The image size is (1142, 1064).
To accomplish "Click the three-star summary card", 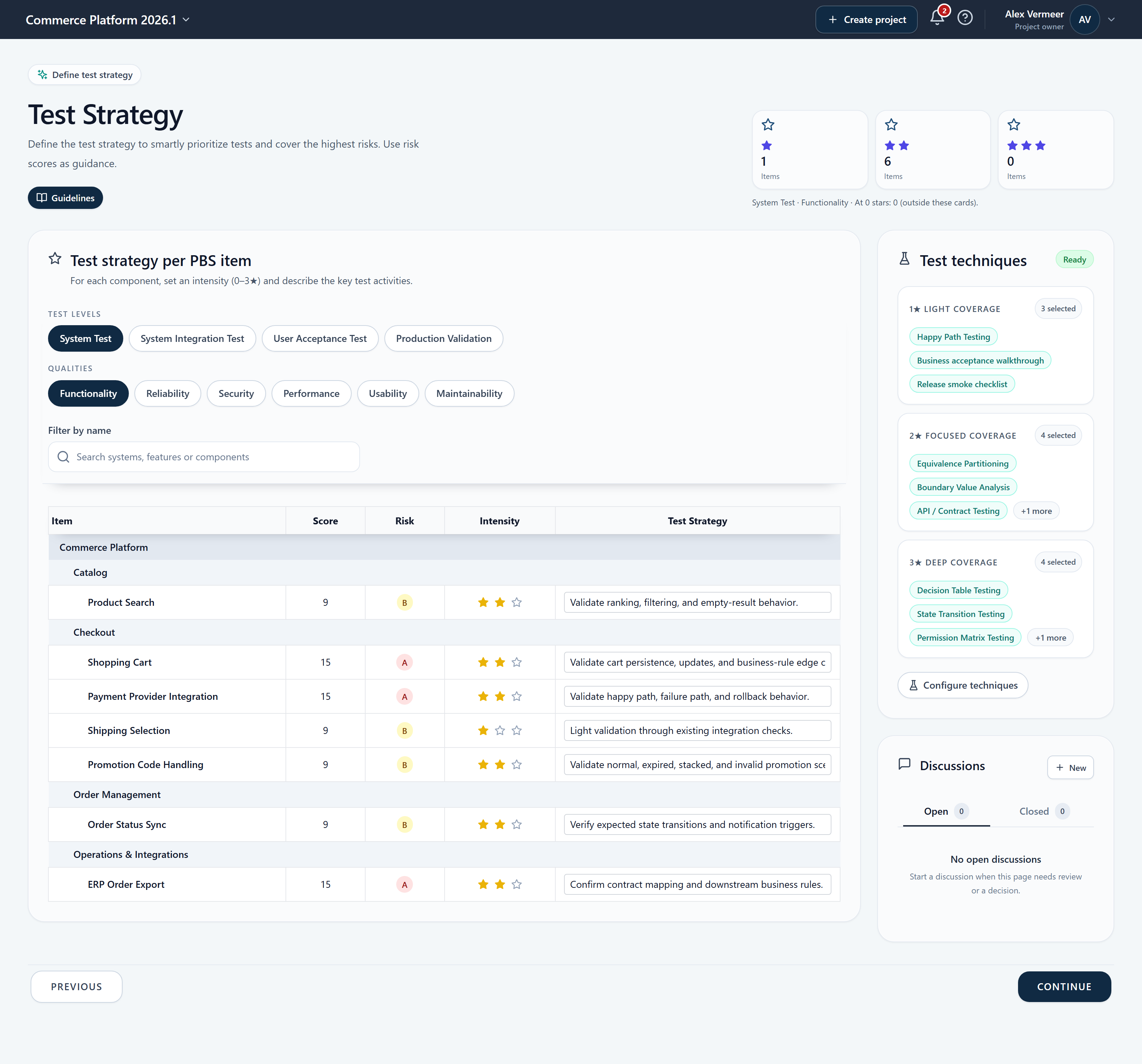I will 1055,149.
